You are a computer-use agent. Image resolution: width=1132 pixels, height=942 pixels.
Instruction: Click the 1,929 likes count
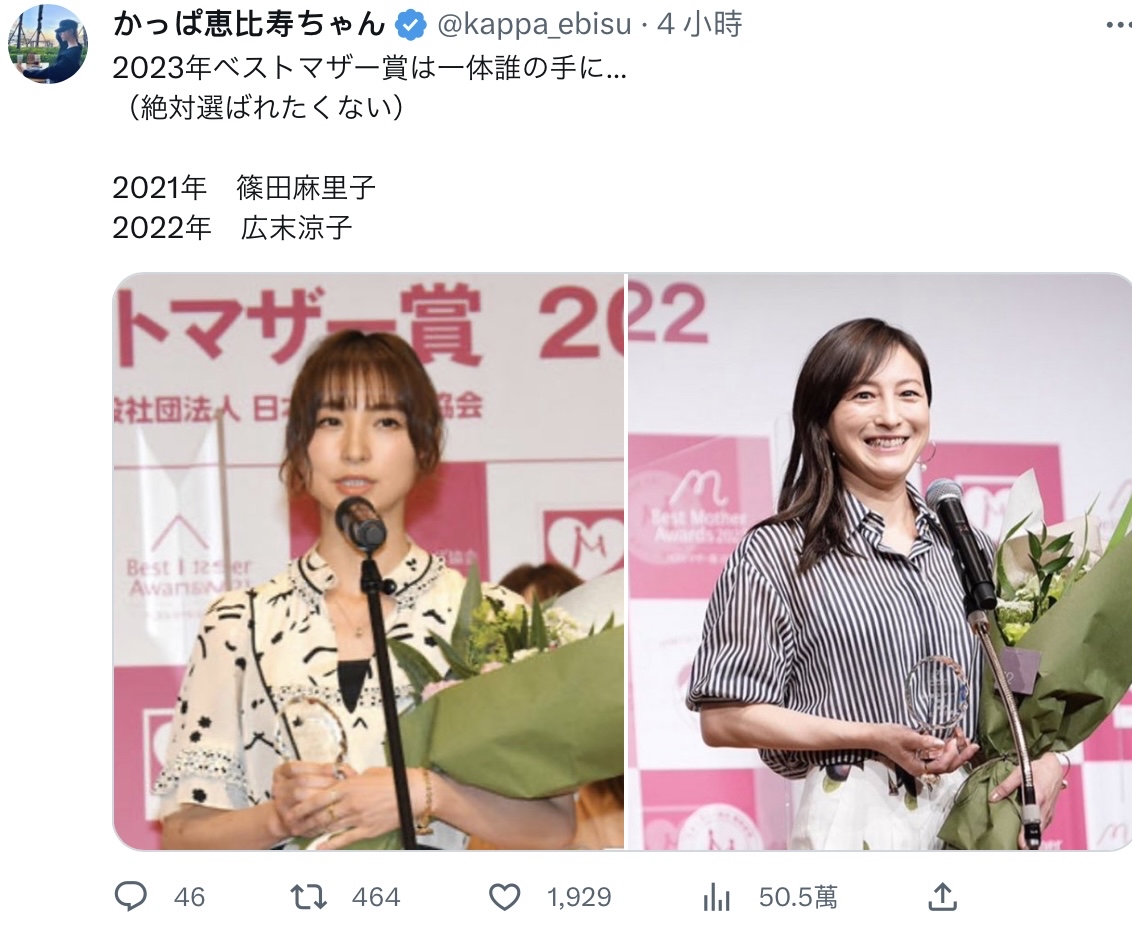click(579, 897)
